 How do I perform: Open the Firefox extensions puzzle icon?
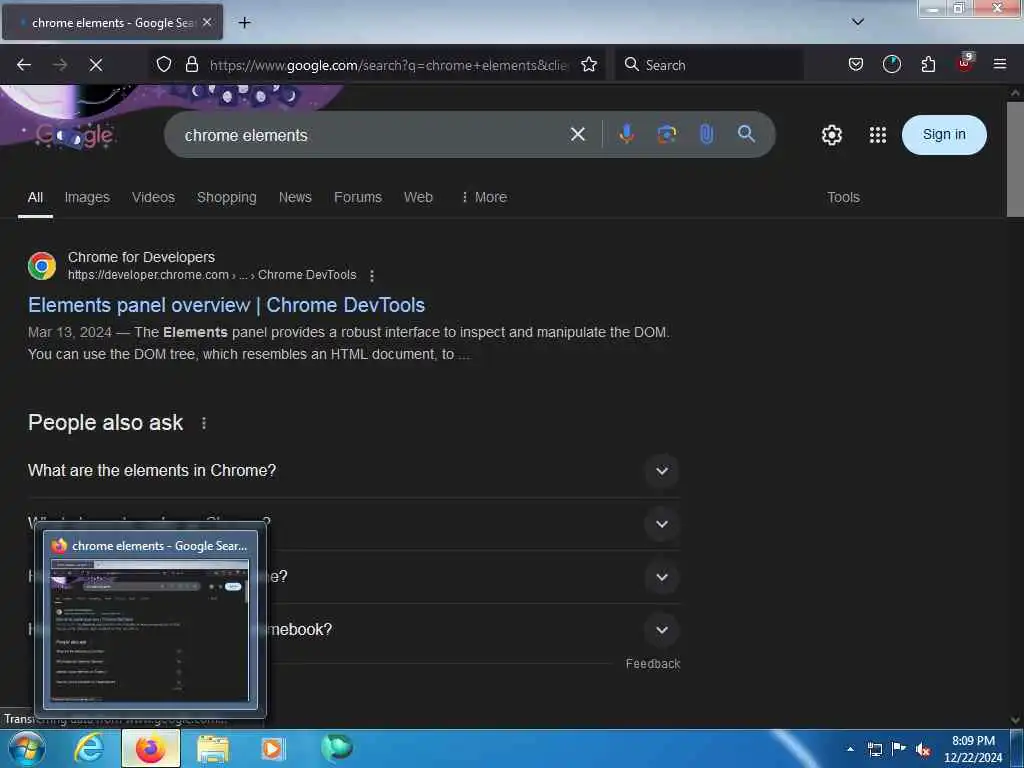point(928,64)
